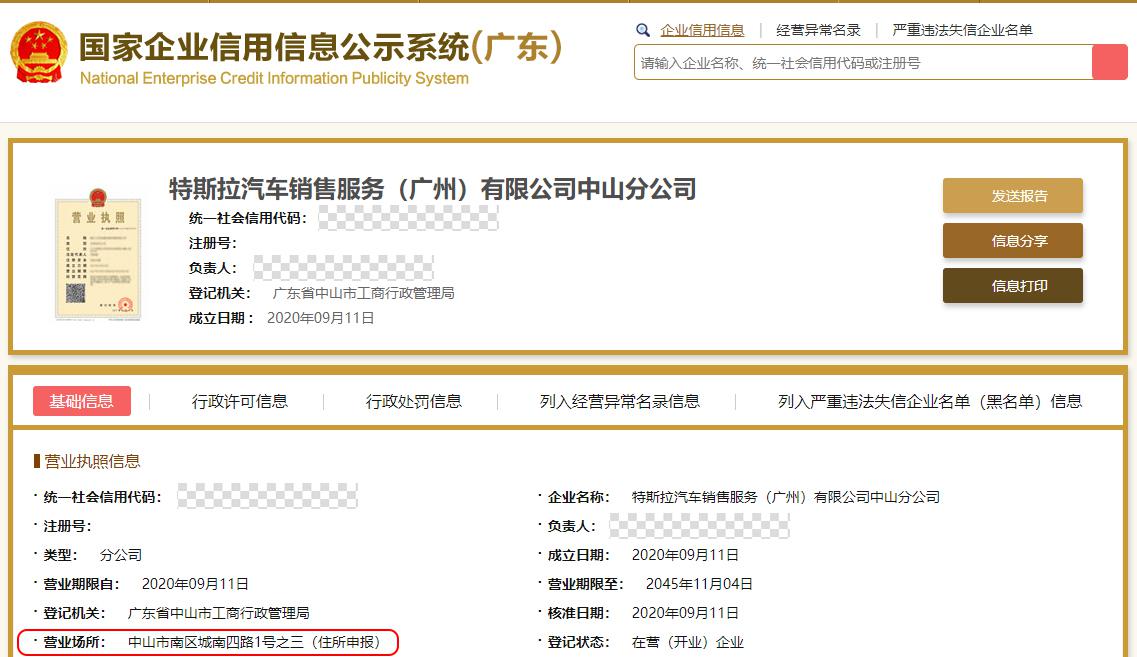Click the 信息打印 button
Screen dimensions: 1137x657
point(1012,286)
